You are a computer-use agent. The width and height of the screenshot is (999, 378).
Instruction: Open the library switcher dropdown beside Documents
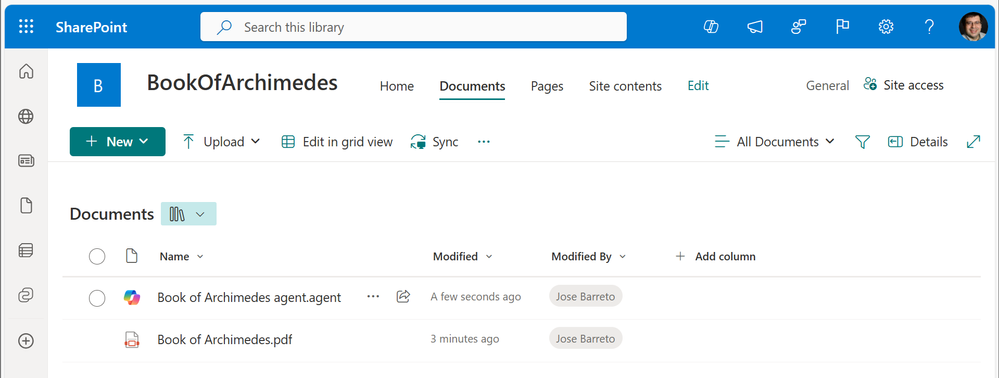coord(189,214)
